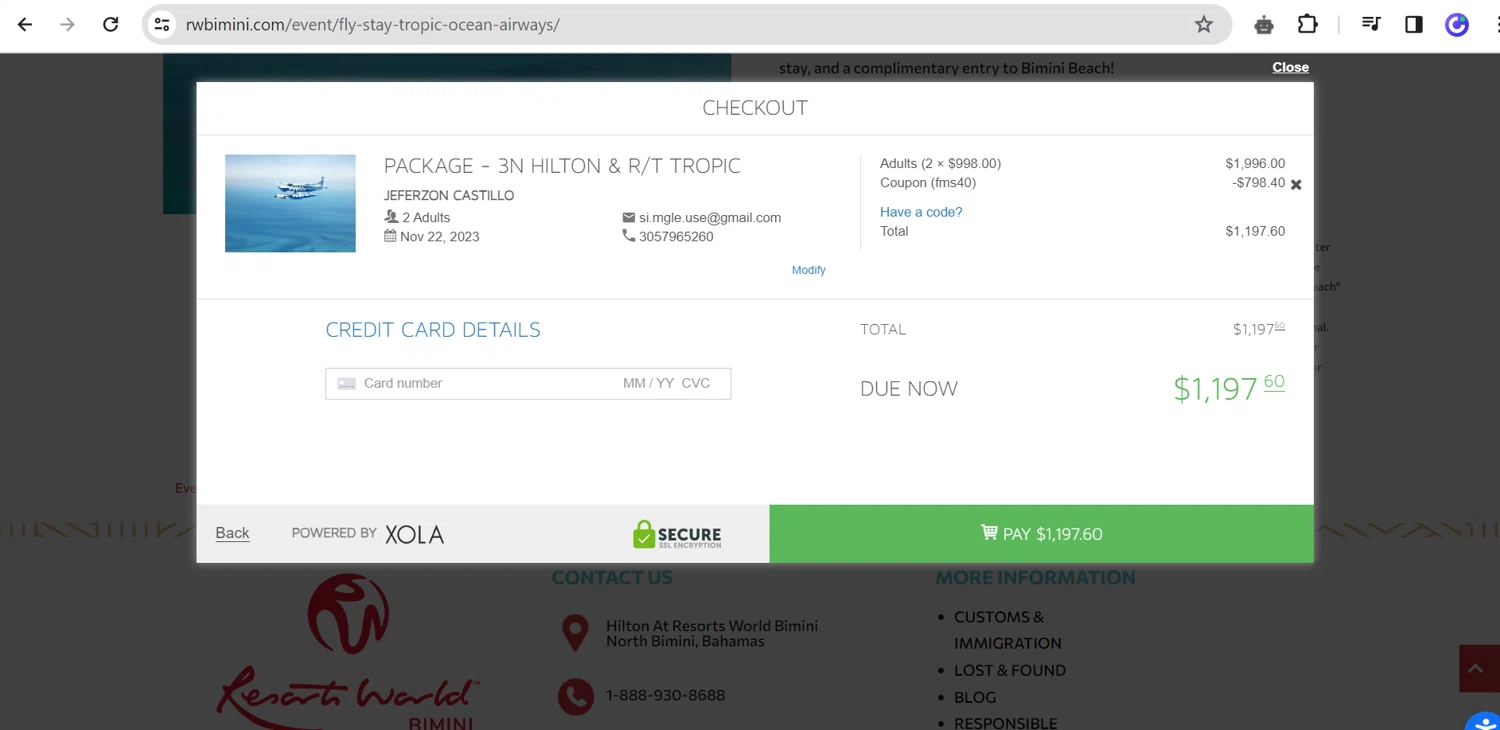Click the large green $1,197.60 amount
Image resolution: width=1500 pixels, height=730 pixels.
1229,387
